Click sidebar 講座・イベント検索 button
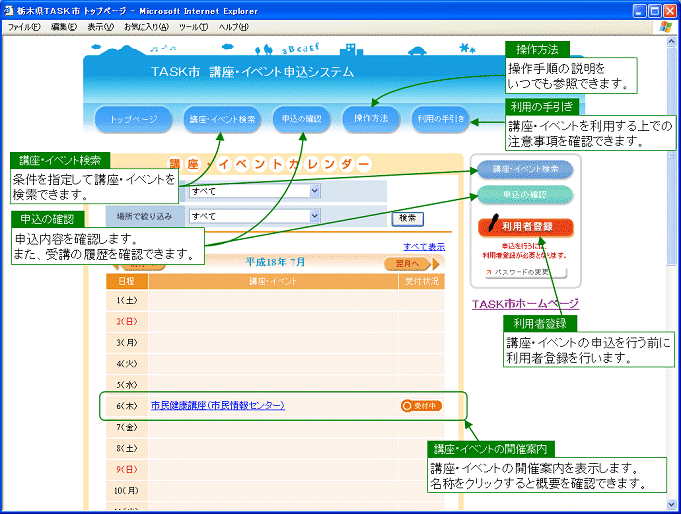The image size is (681, 514). pyautogui.click(x=525, y=169)
